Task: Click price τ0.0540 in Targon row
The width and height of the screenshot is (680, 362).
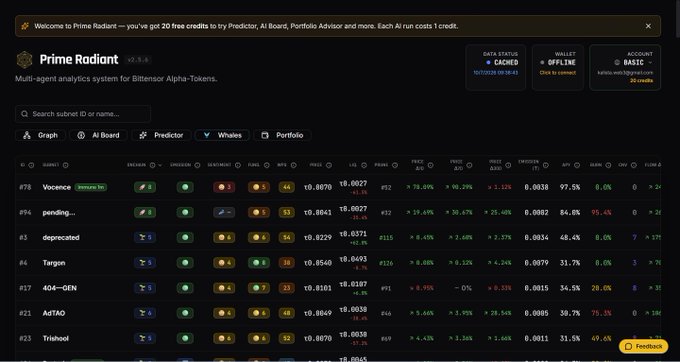Action: click(318, 263)
